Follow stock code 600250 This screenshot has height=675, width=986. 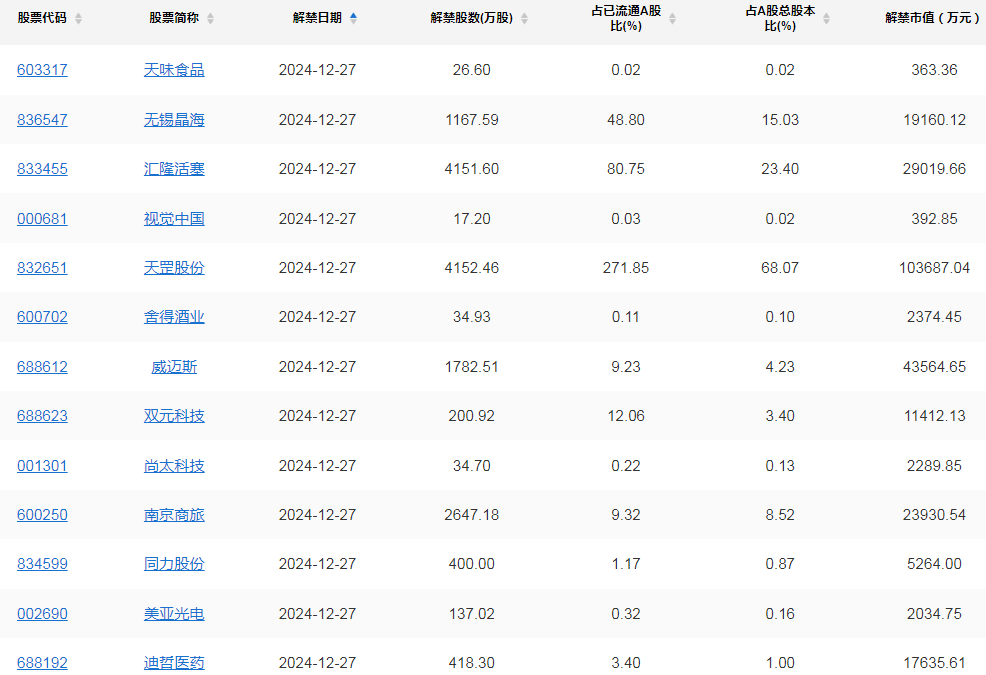point(42,515)
